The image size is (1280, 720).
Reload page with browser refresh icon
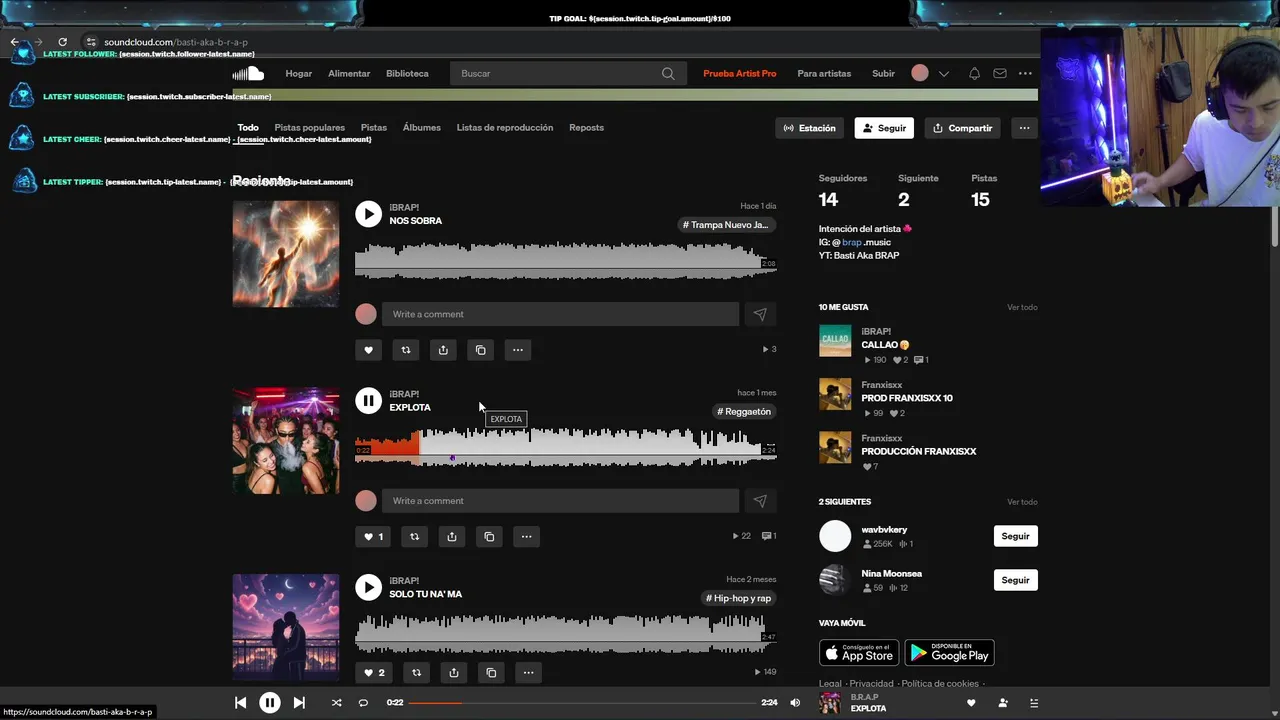click(x=62, y=42)
